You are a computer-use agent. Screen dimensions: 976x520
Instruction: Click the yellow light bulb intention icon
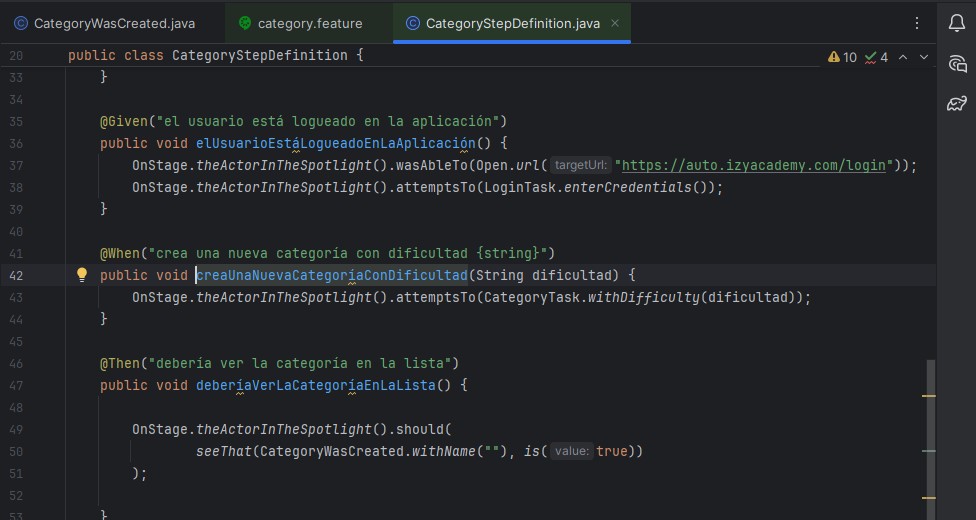(x=83, y=275)
